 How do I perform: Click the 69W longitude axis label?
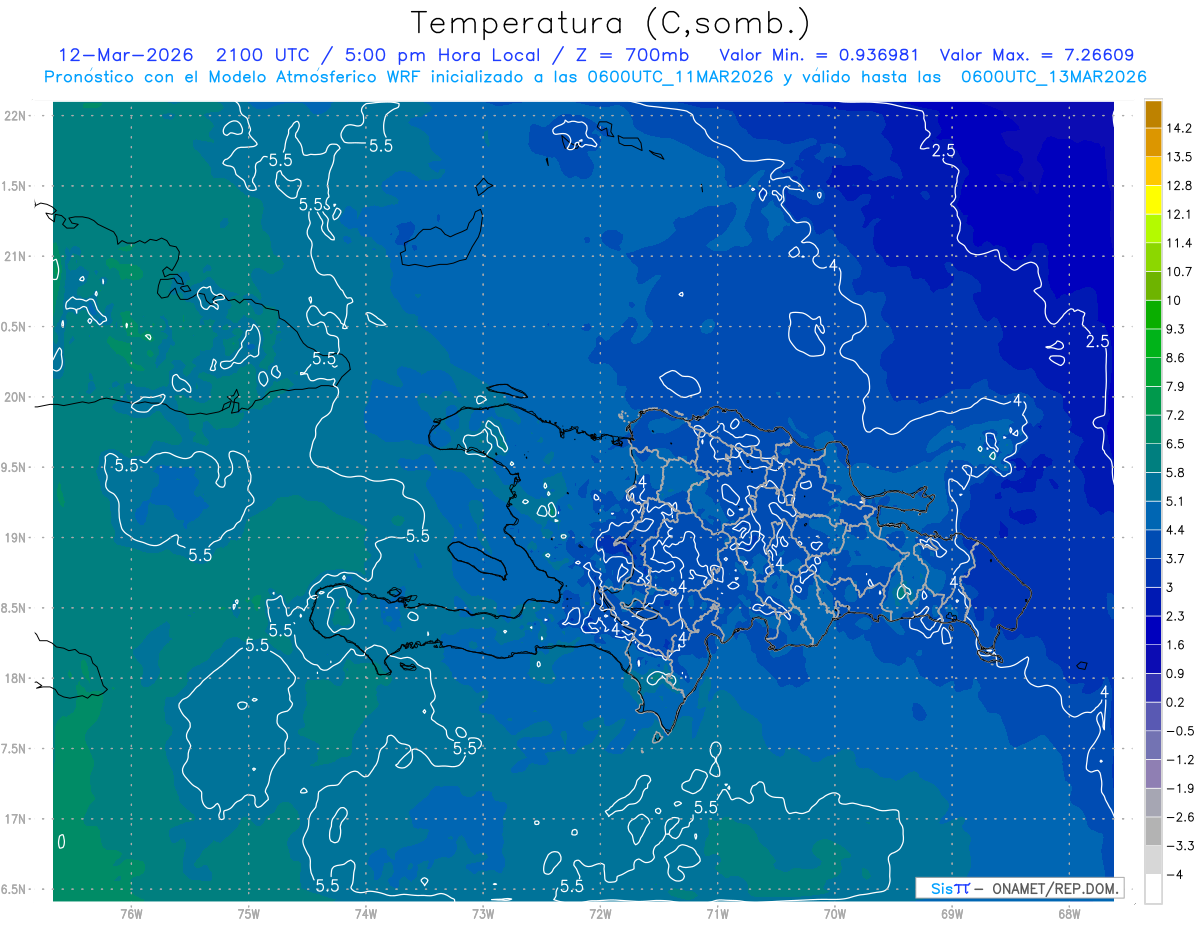(x=952, y=913)
